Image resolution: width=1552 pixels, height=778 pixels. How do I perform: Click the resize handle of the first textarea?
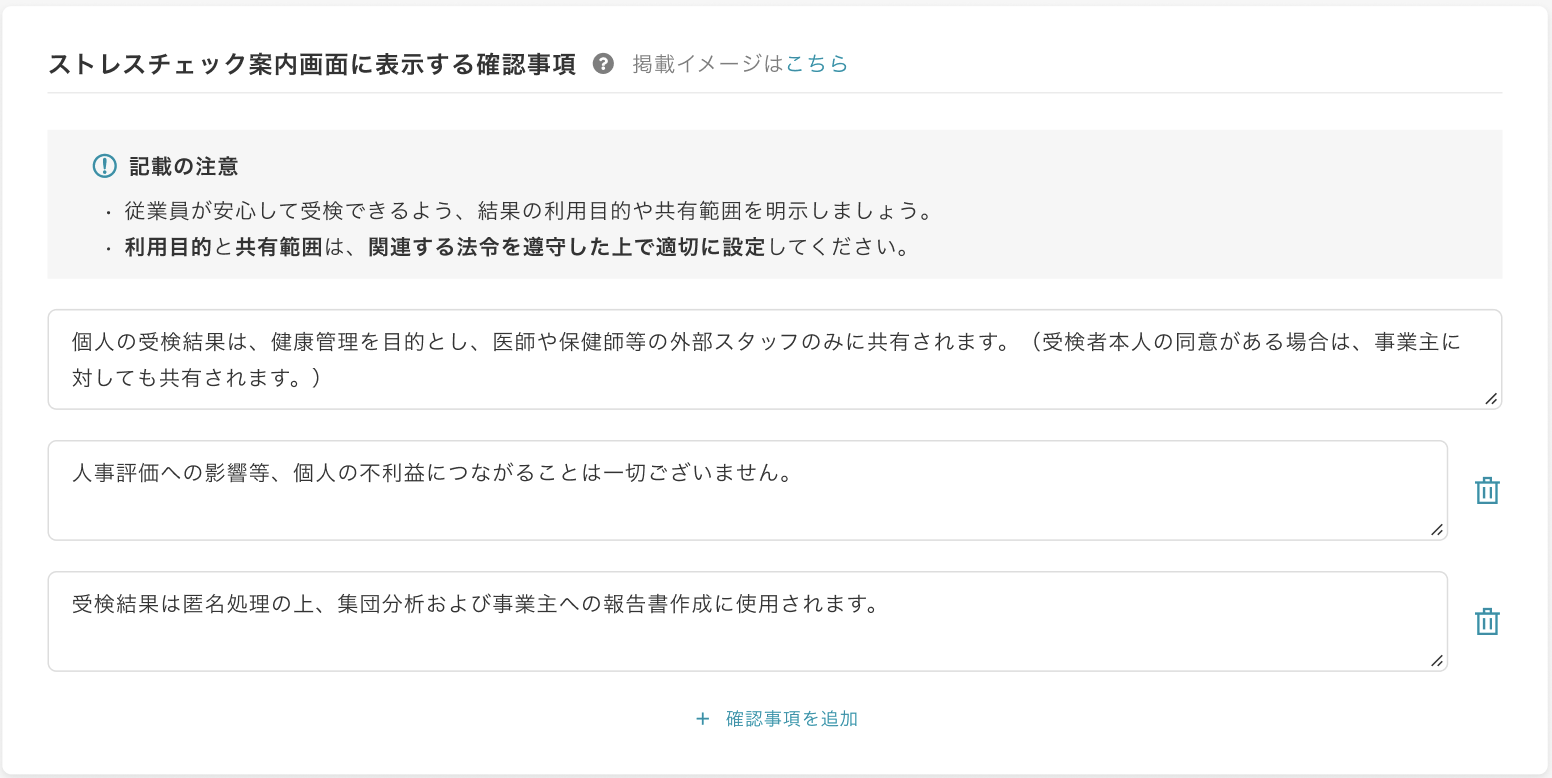[x=1492, y=400]
